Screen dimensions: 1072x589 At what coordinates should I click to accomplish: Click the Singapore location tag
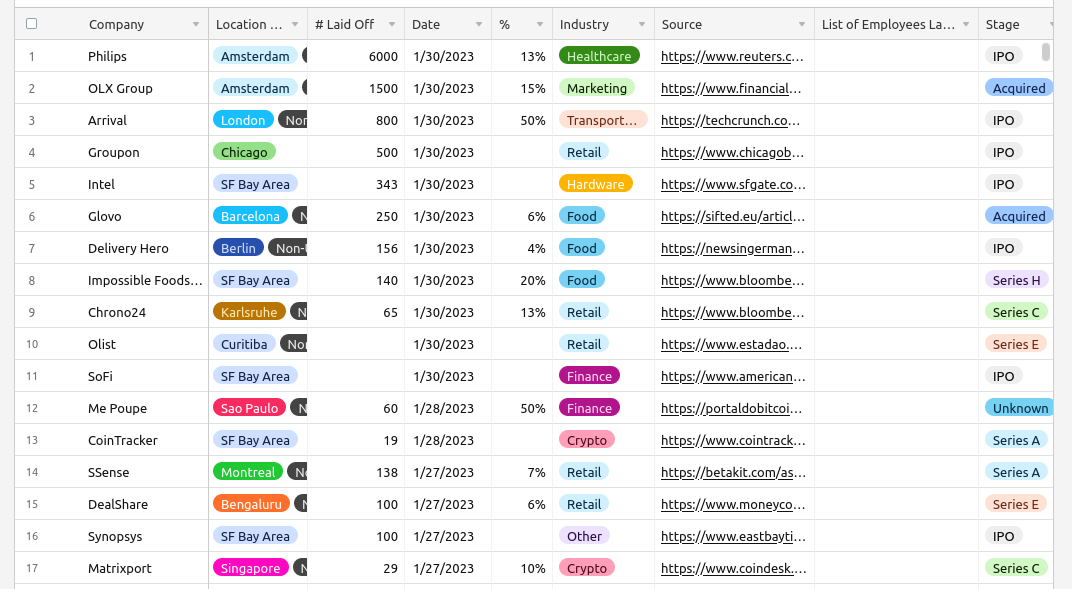pyautogui.click(x=250, y=569)
